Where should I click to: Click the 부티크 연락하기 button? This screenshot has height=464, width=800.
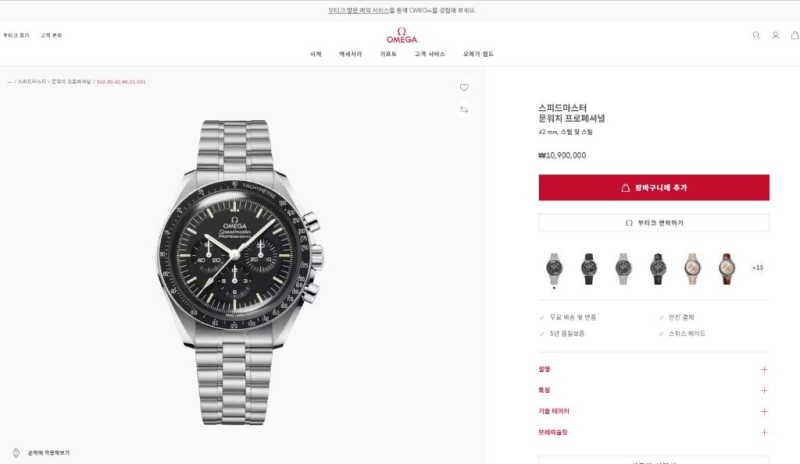click(654, 223)
